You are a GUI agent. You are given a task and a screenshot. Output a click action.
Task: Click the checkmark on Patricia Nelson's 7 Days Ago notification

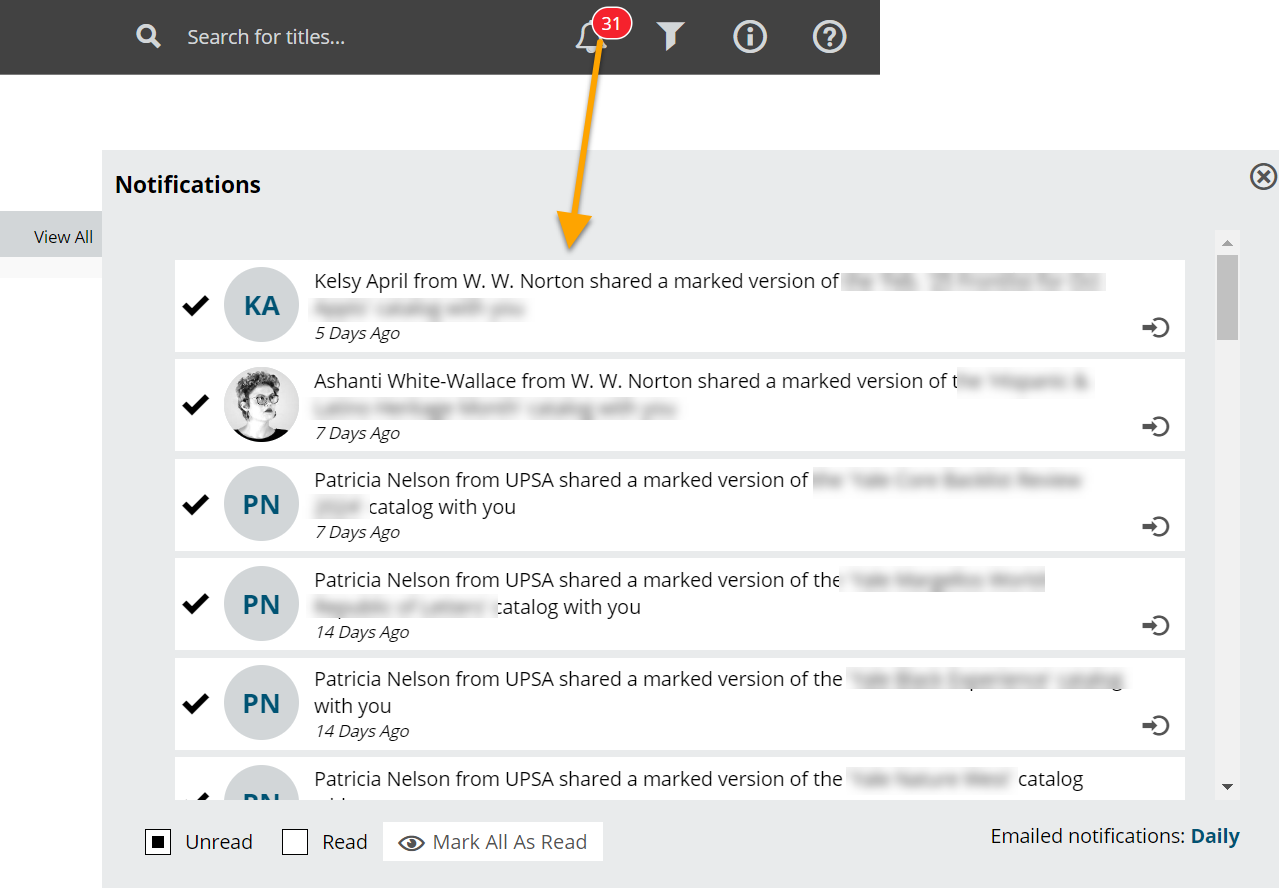(x=196, y=505)
